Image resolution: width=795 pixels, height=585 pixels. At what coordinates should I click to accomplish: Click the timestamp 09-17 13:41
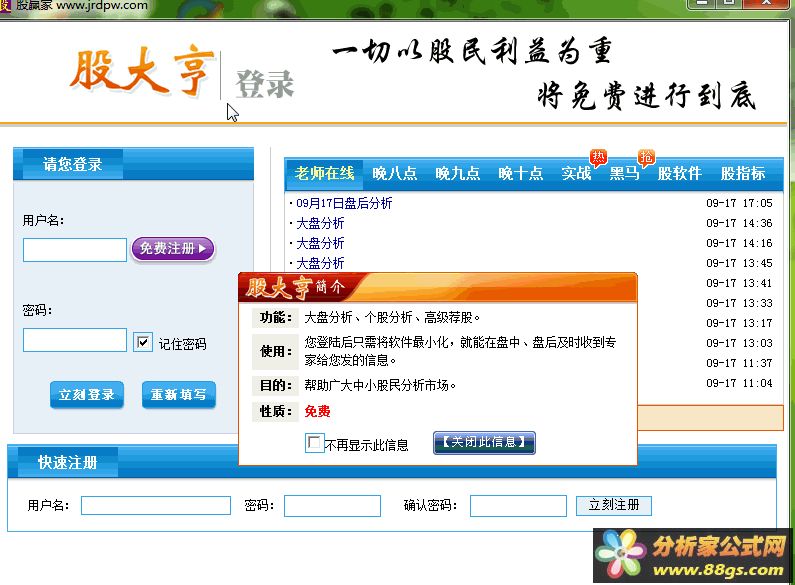pyautogui.click(x=739, y=283)
